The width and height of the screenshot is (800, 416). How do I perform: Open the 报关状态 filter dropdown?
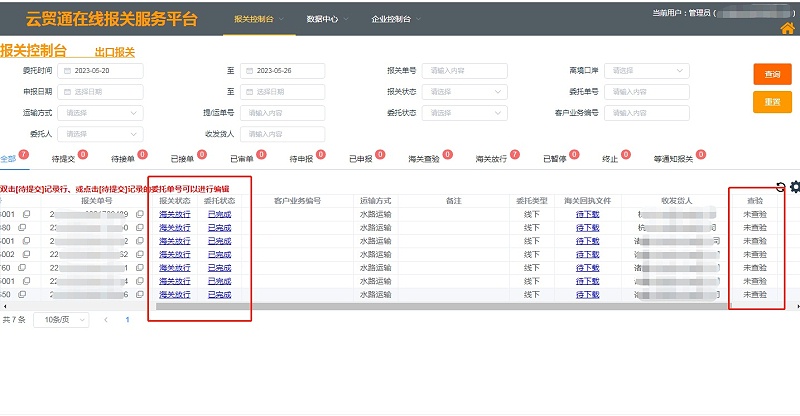[464, 91]
